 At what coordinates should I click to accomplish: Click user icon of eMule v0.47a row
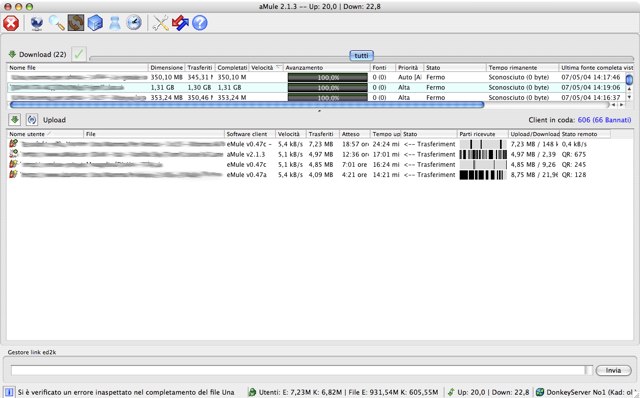pos(13,174)
